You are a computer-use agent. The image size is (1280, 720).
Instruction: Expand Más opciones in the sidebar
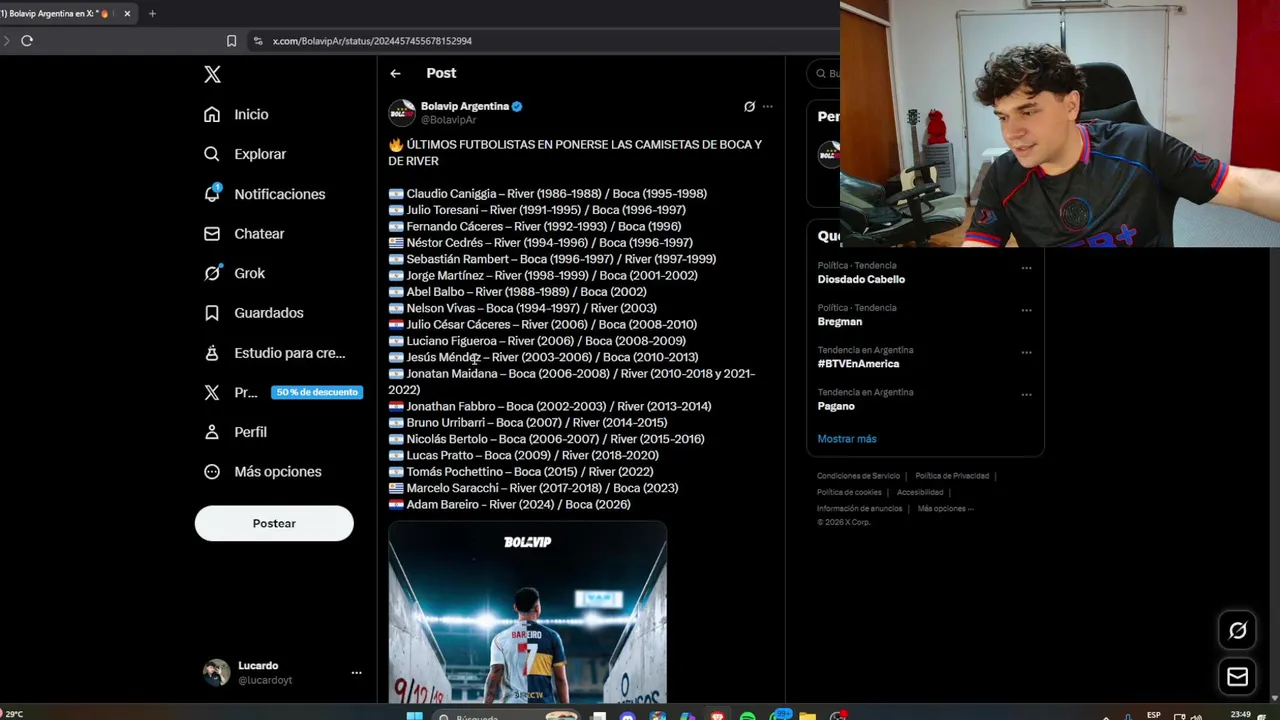(262, 471)
